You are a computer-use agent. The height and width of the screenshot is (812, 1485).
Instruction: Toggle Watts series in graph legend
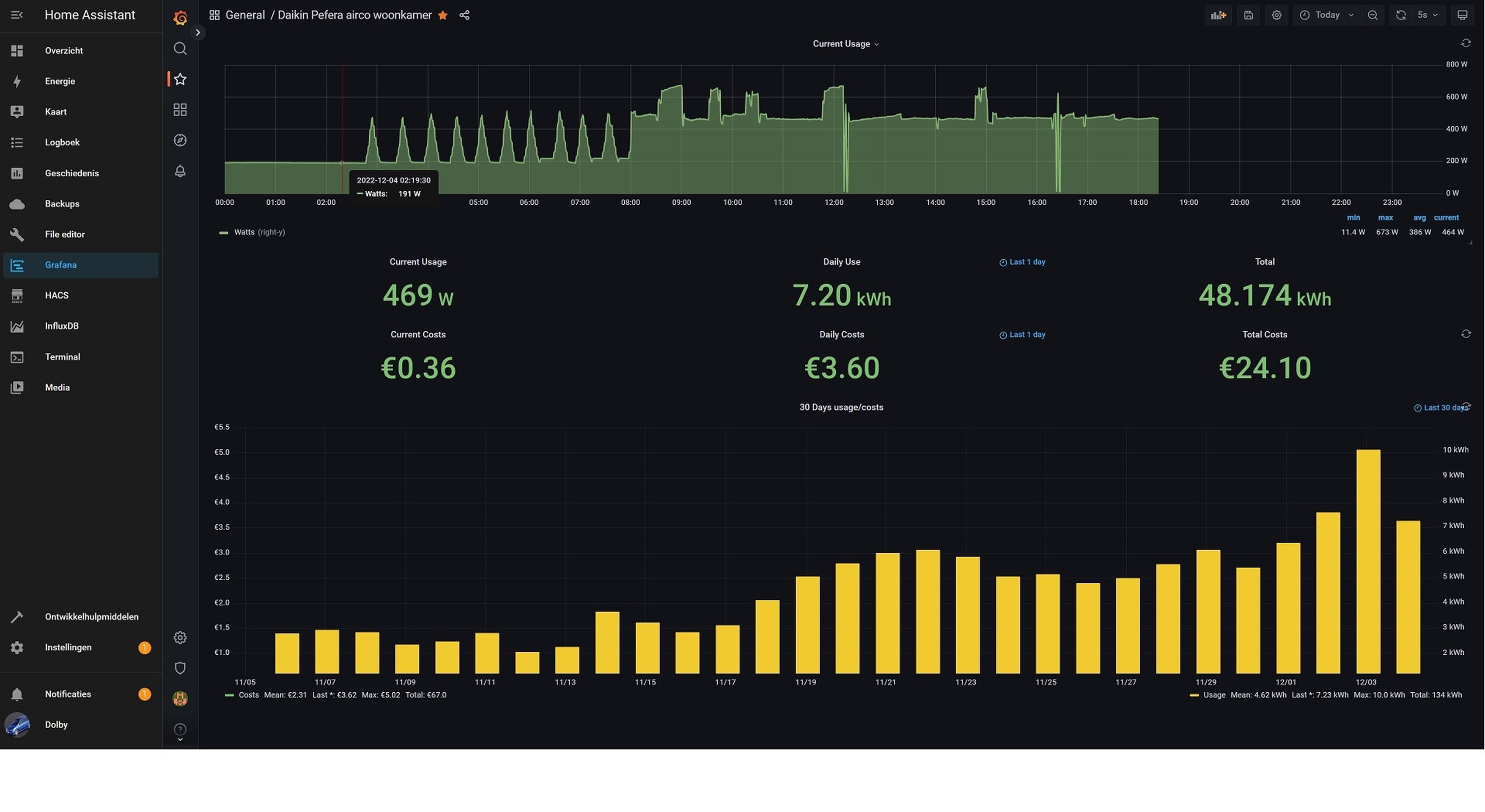(244, 232)
